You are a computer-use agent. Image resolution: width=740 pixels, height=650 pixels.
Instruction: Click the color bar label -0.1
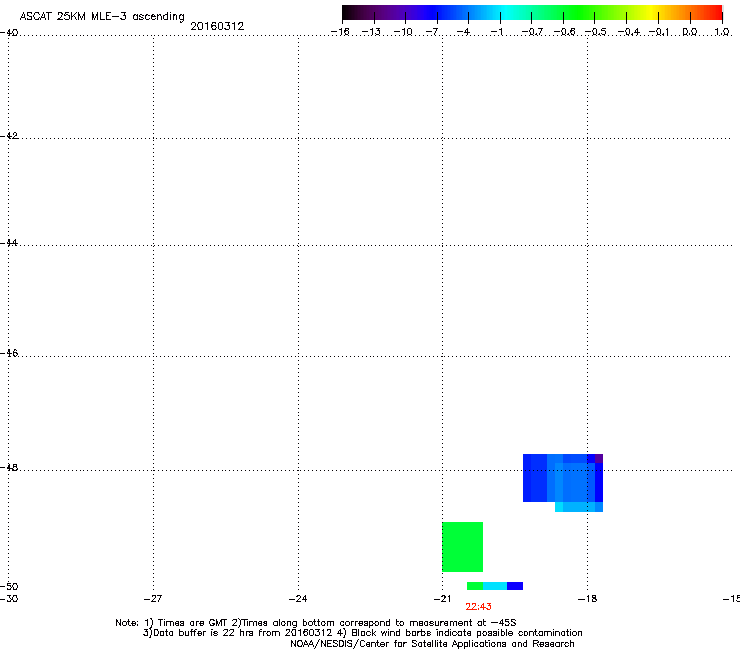(x=658, y=32)
